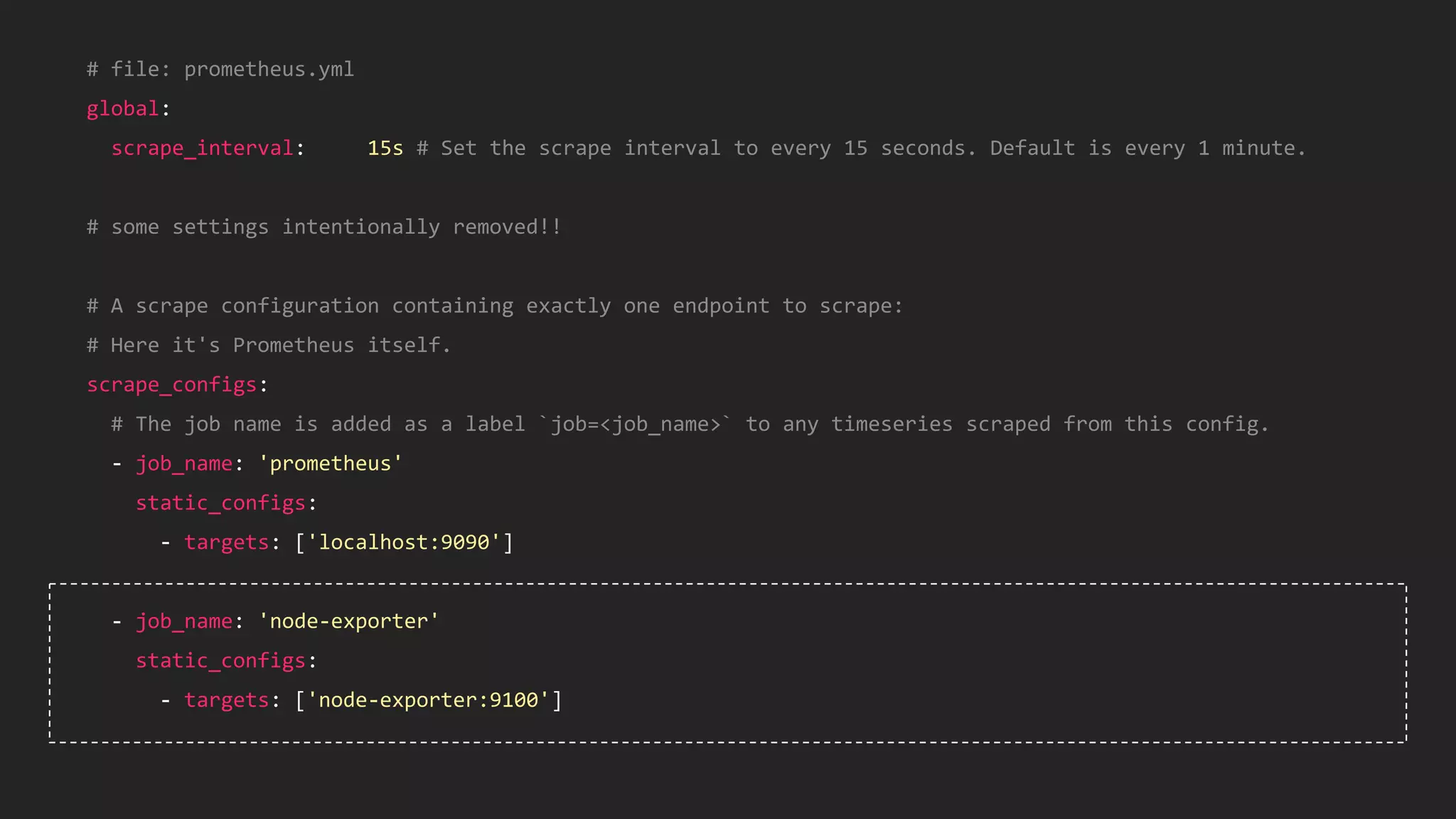Click the first 'job_name' key

[184, 464]
